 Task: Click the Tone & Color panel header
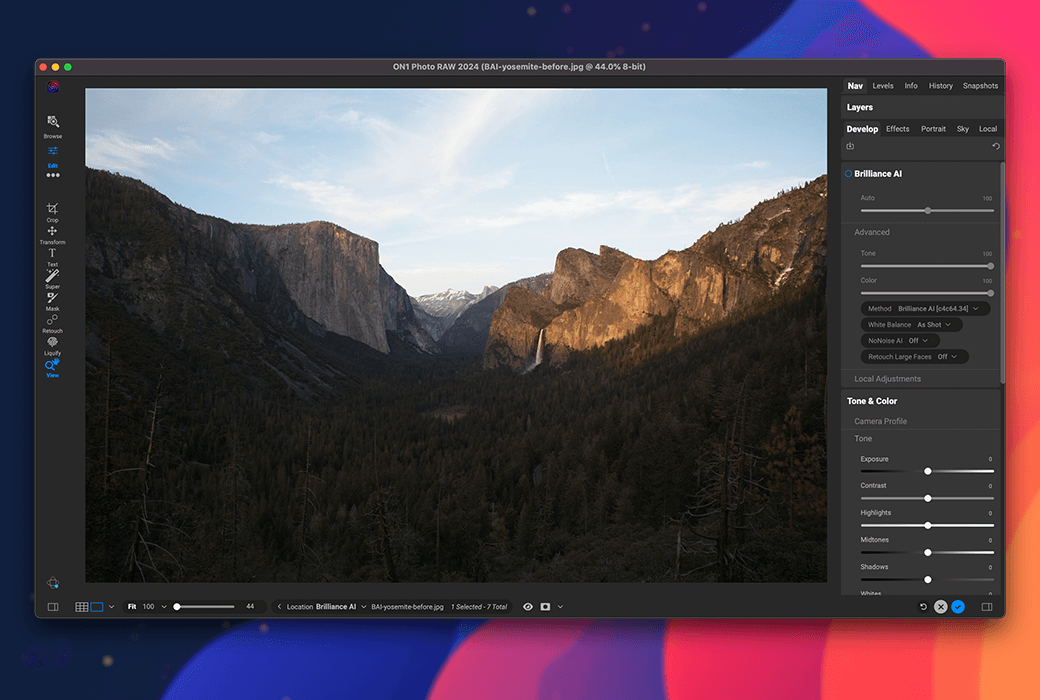point(921,401)
